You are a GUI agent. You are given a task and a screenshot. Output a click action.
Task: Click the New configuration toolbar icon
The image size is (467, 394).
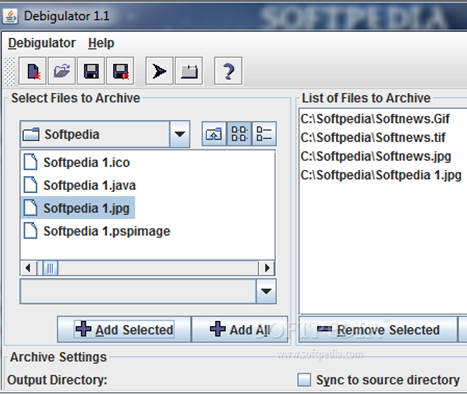point(33,71)
